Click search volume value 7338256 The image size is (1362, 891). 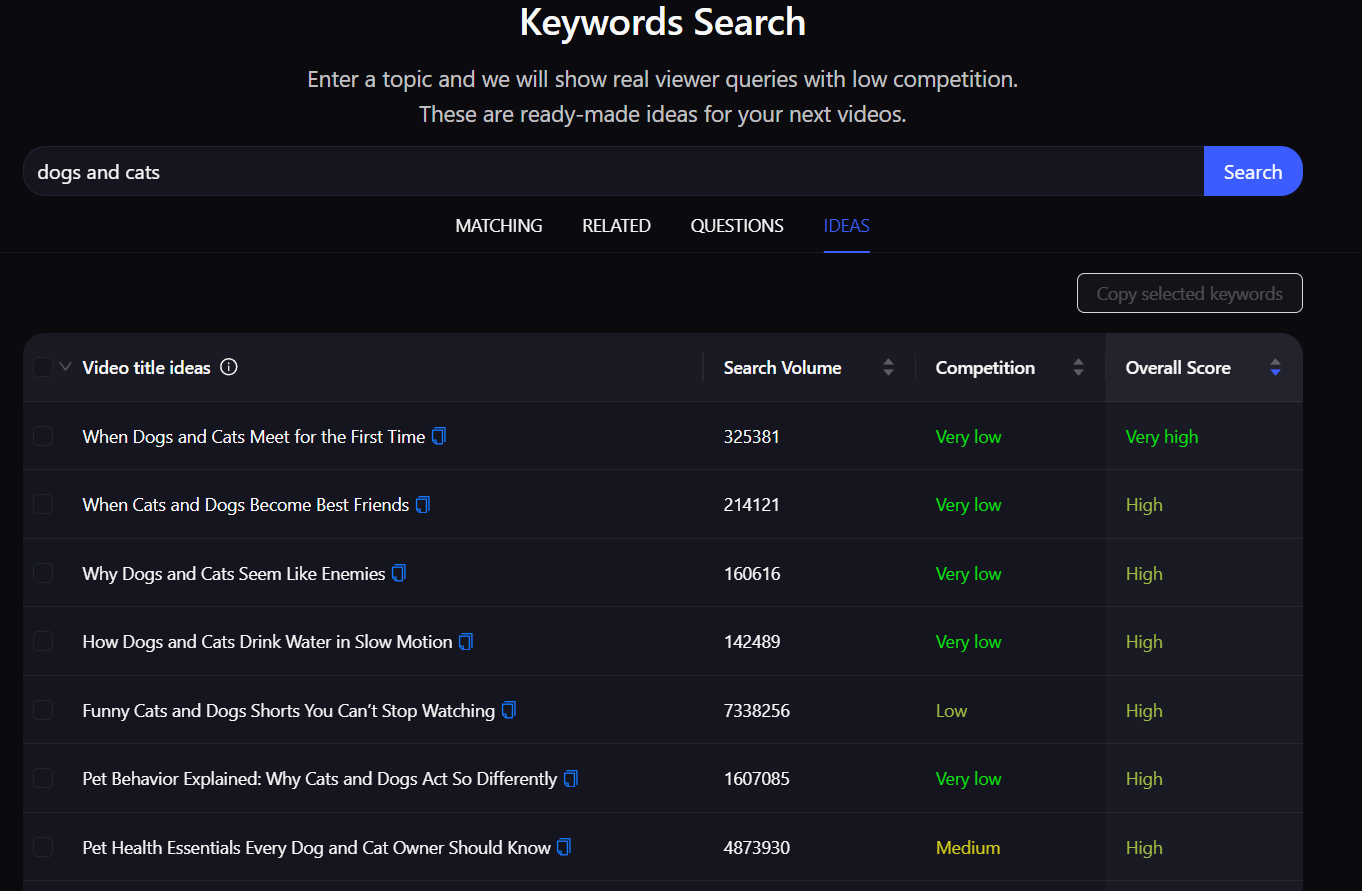pos(757,710)
